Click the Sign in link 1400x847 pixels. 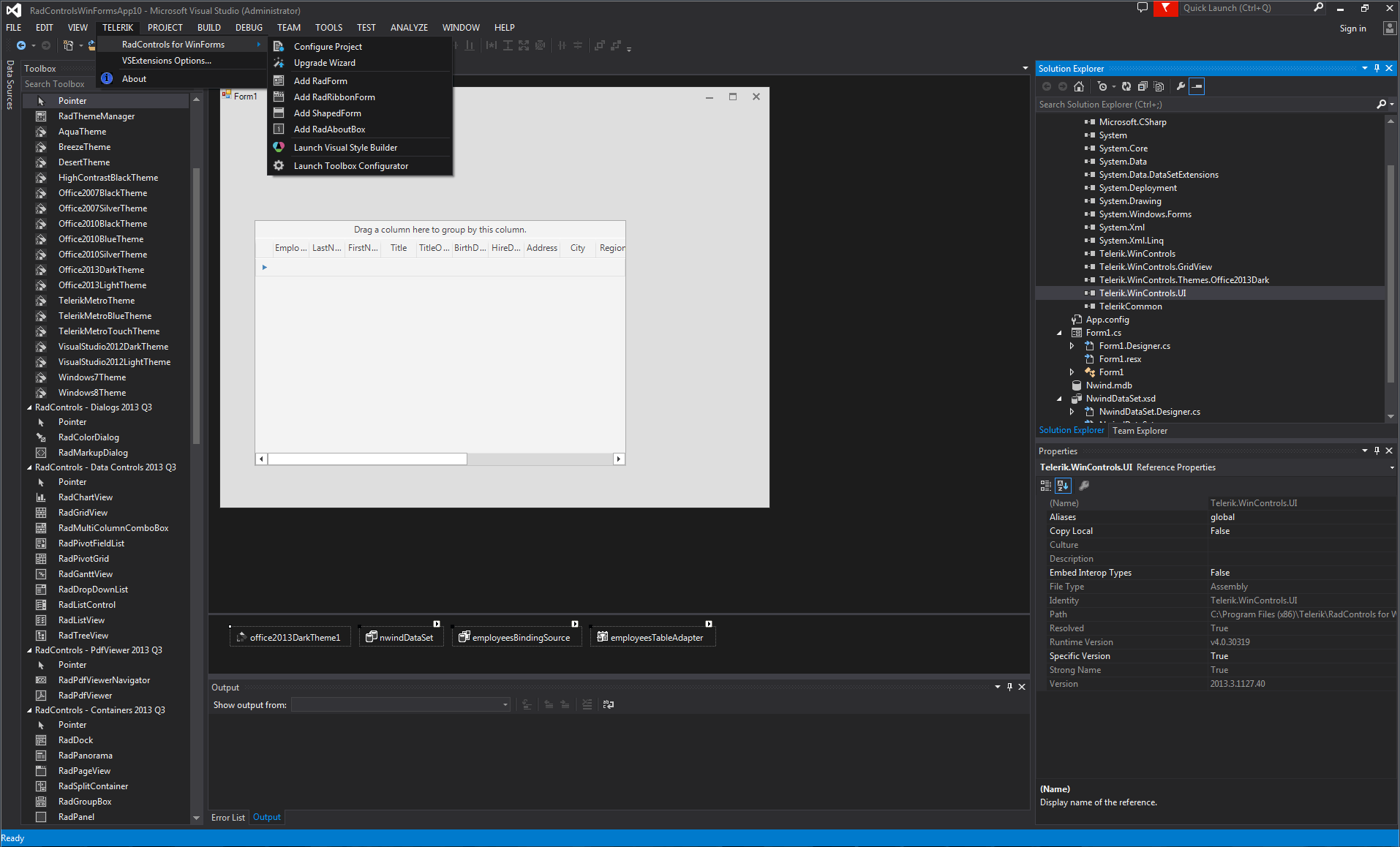point(1352,29)
